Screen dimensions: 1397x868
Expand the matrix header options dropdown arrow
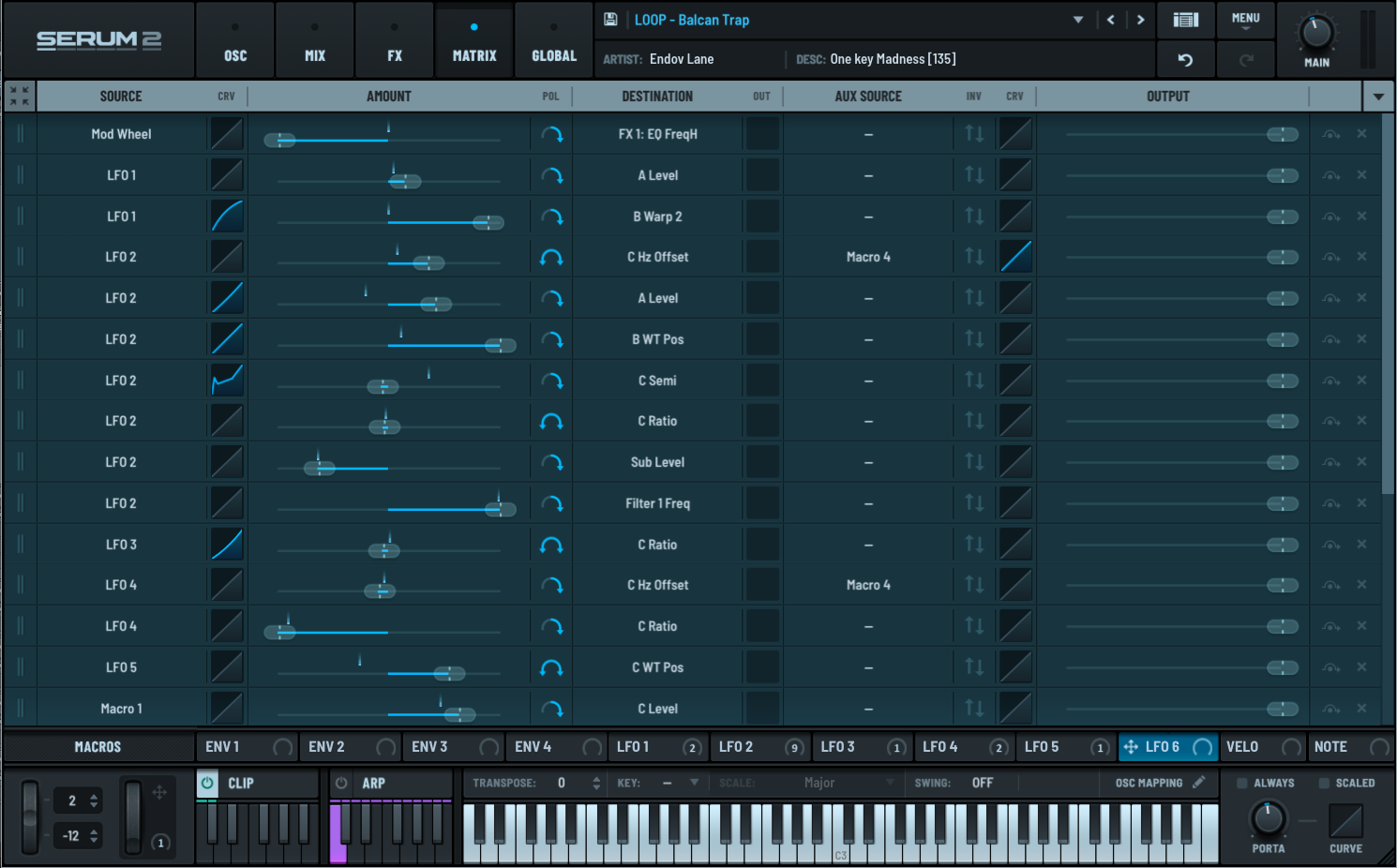click(1377, 96)
